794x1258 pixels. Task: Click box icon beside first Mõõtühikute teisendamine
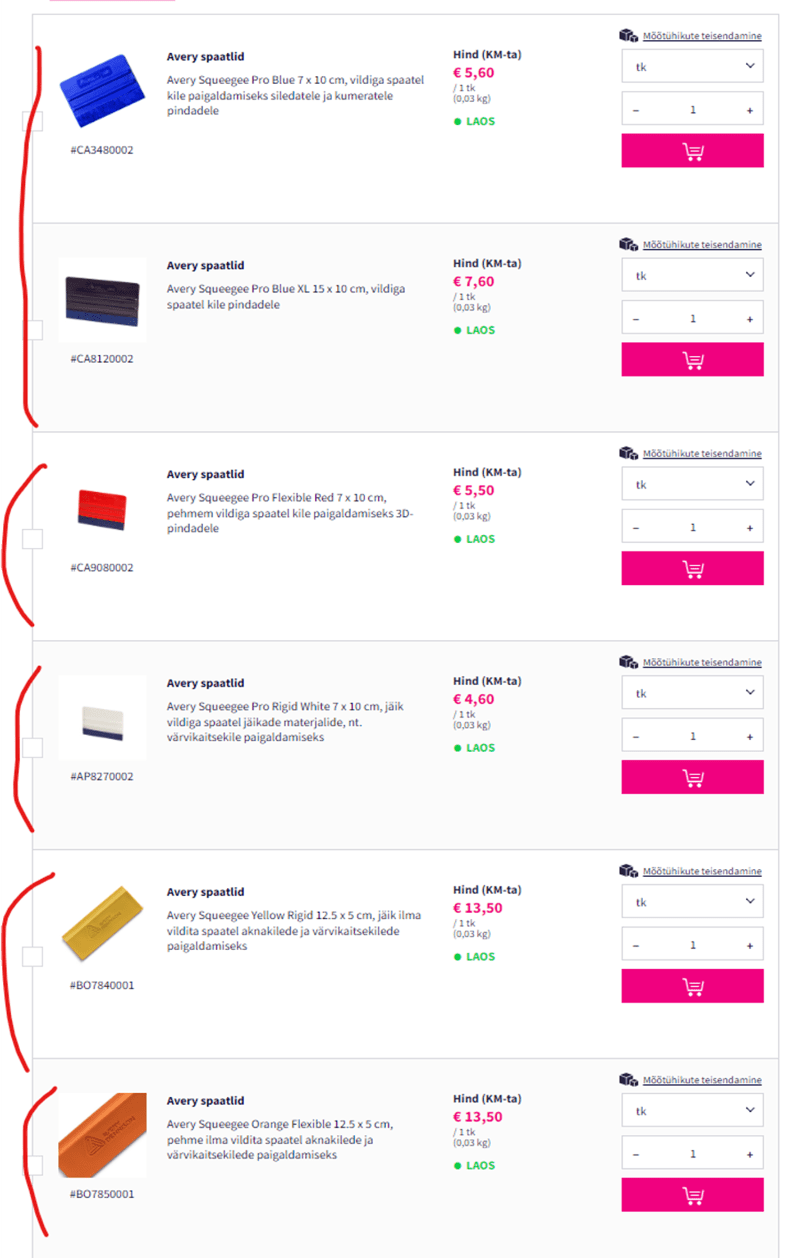tap(628, 35)
